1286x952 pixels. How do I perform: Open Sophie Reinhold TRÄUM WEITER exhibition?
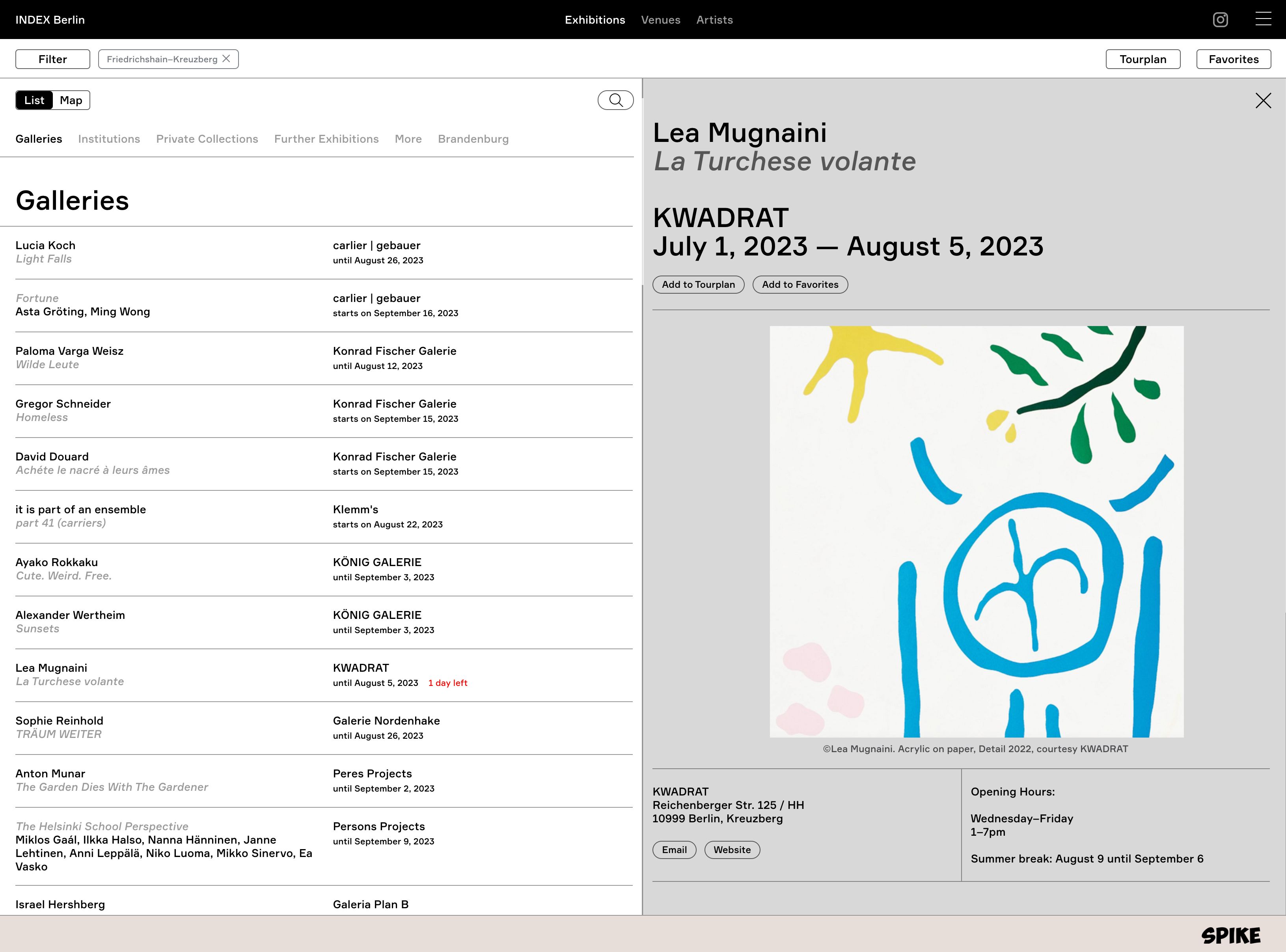tap(324, 728)
